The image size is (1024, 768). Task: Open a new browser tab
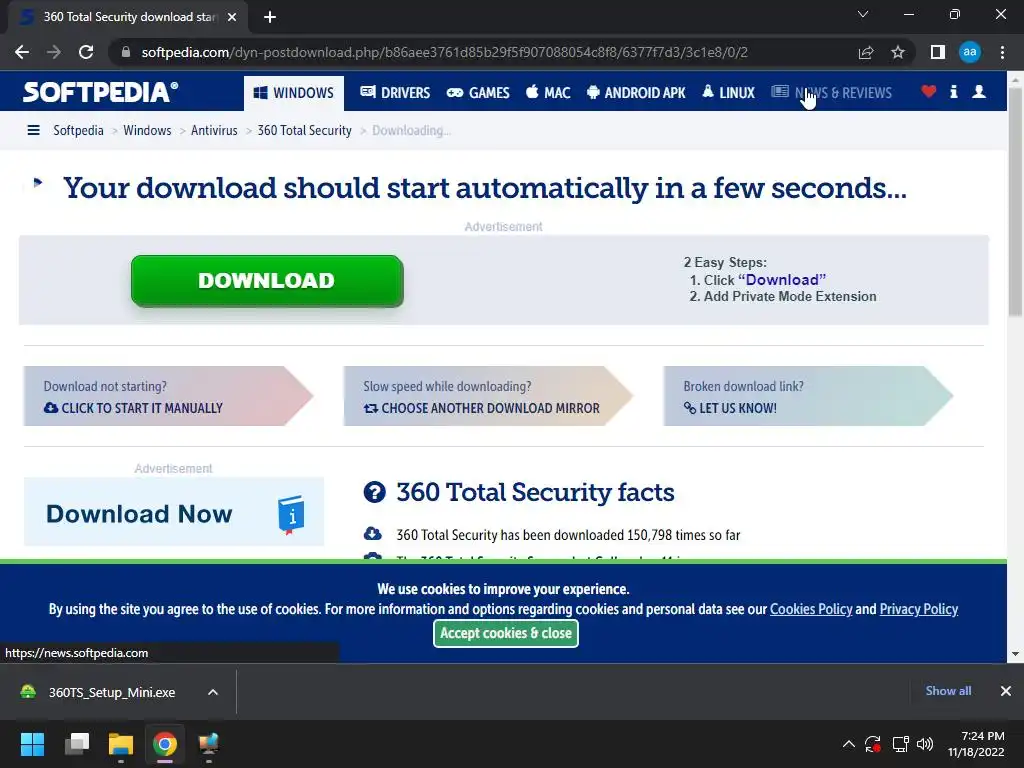[270, 17]
